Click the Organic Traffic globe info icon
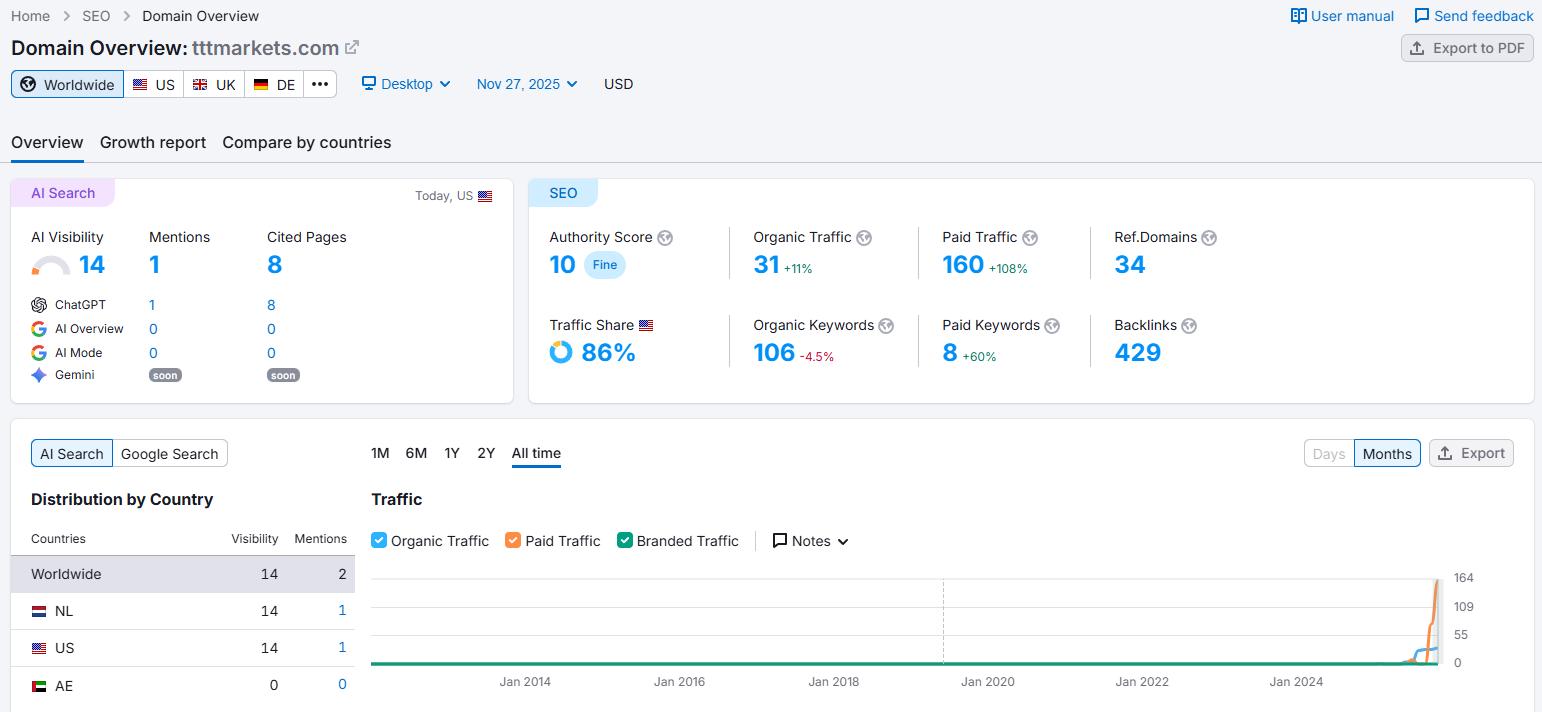The image size is (1542, 712). [x=864, y=238]
